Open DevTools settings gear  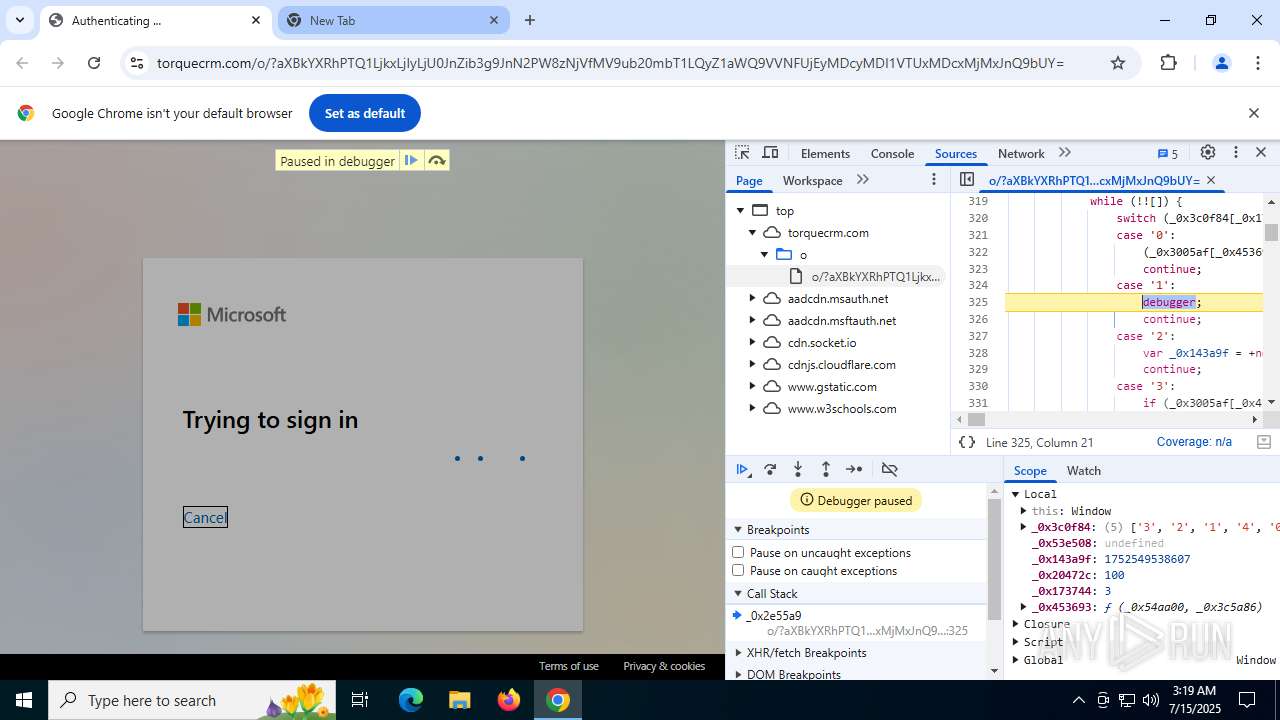(x=1208, y=153)
